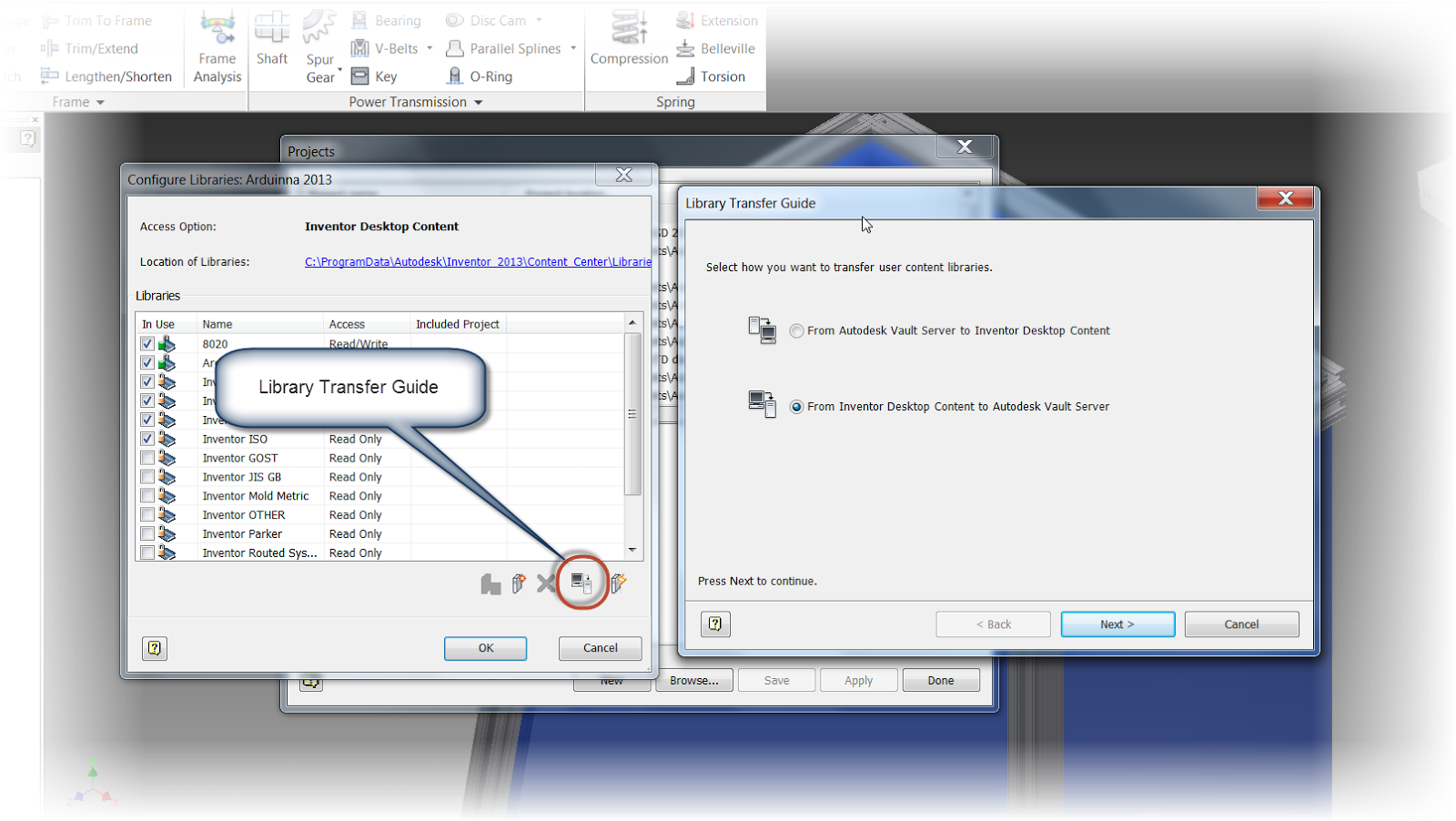Open the Key connection generator
1456x821 pixels.
pyautogui.click(x=374, y=76)
